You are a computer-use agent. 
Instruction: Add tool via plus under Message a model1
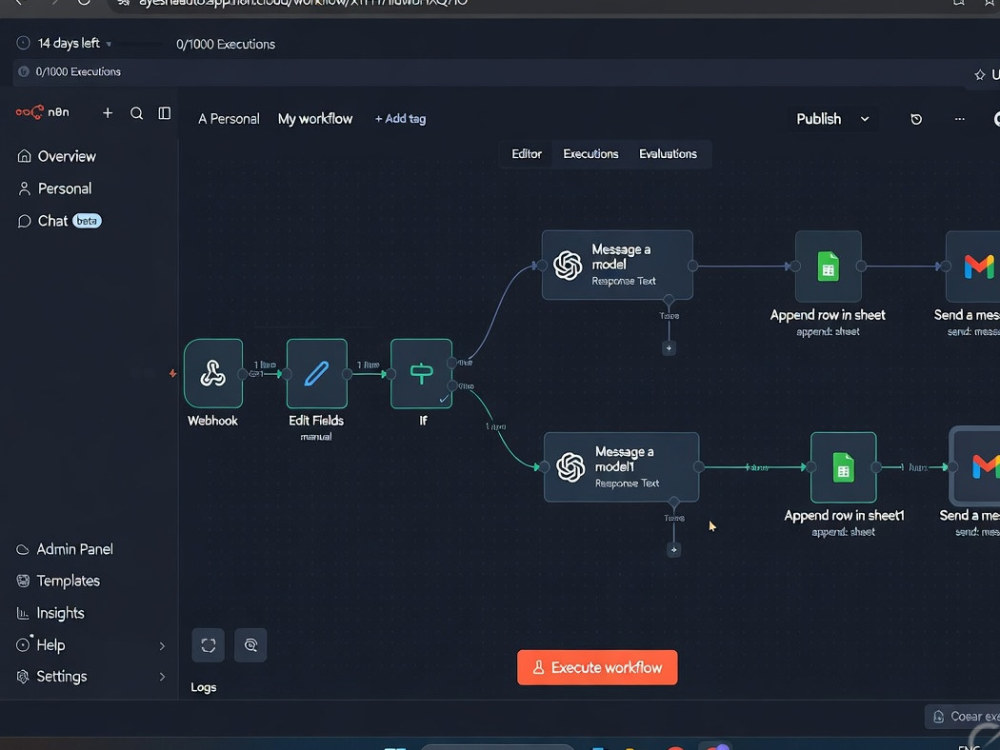tap(673, 550)
